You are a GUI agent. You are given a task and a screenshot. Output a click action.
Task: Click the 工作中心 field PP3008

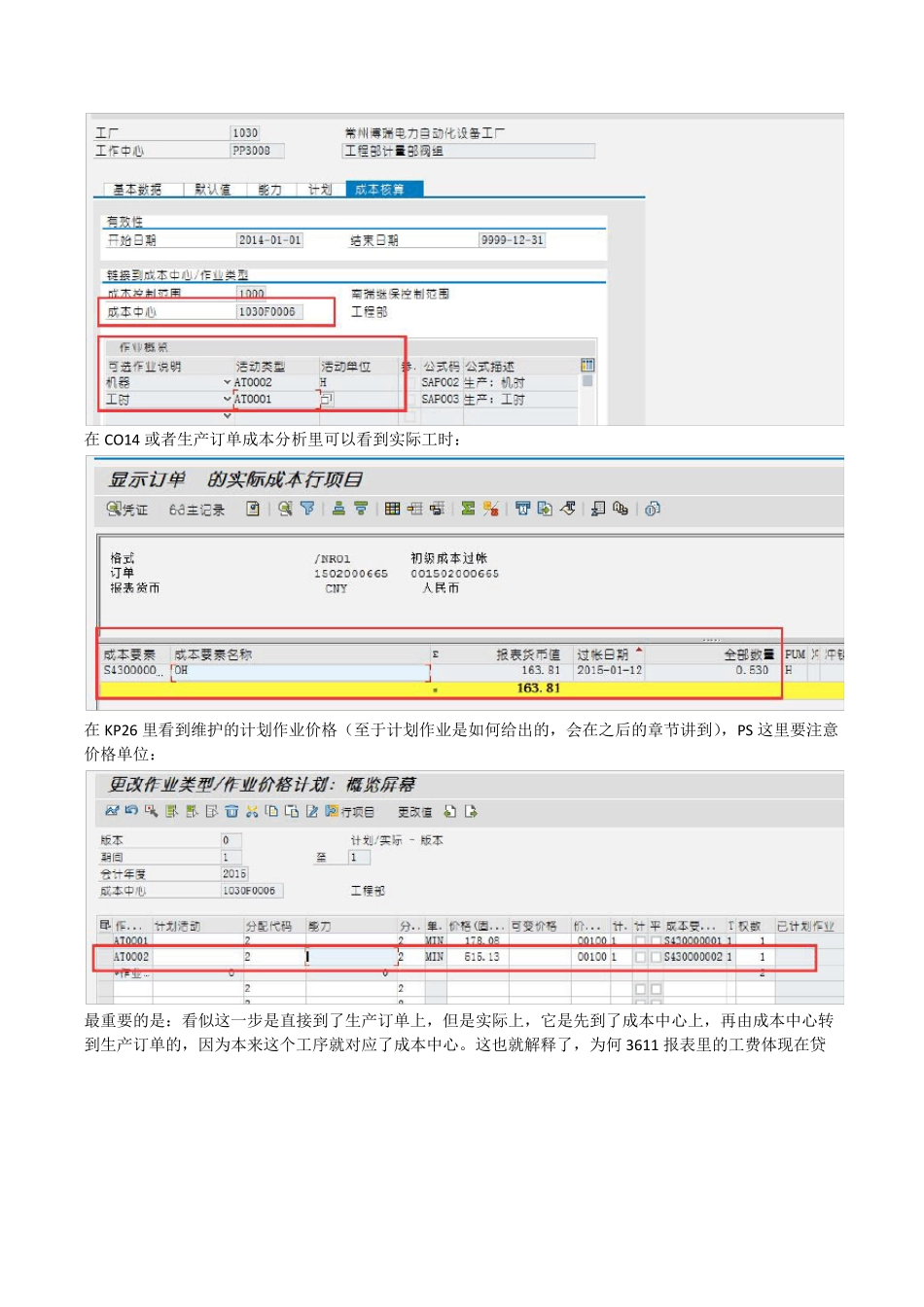(257, 151)
